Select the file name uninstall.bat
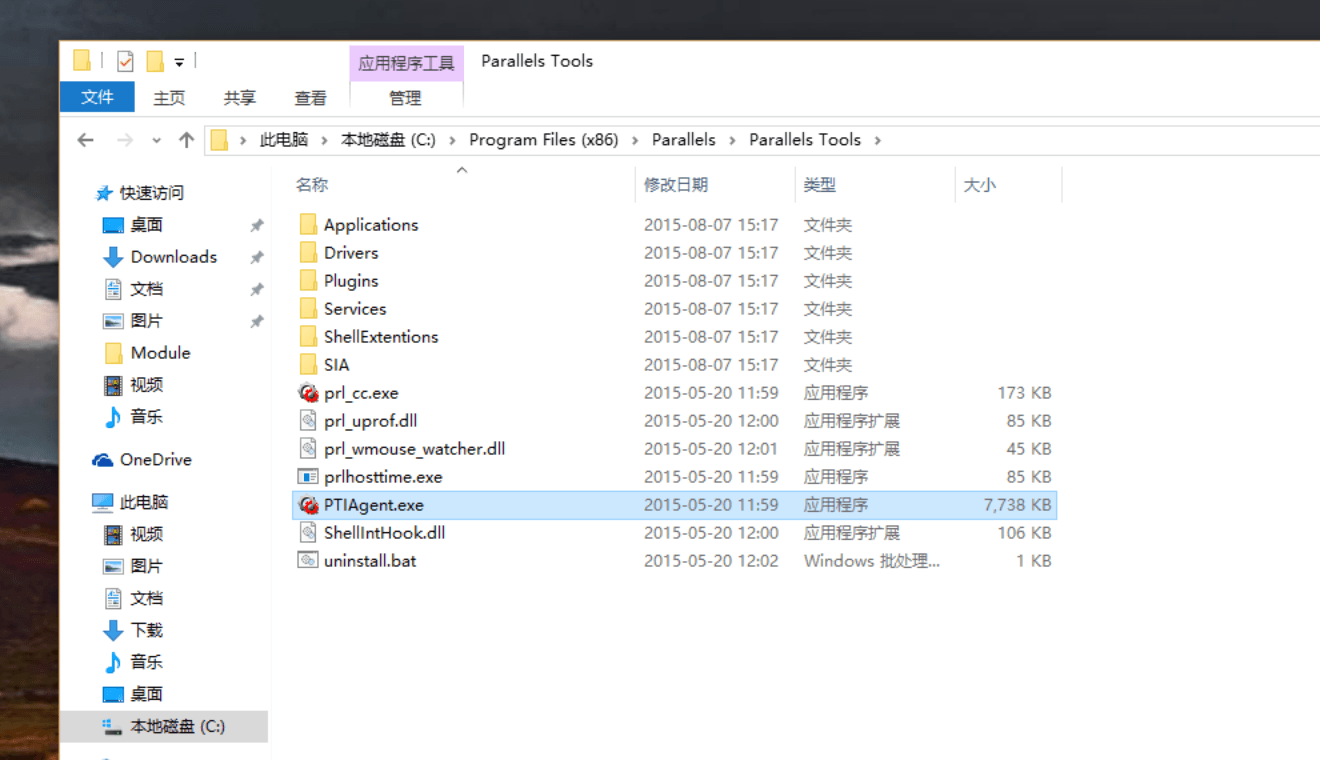Viewport: 1320px width, 760px height. pos(370,561)
